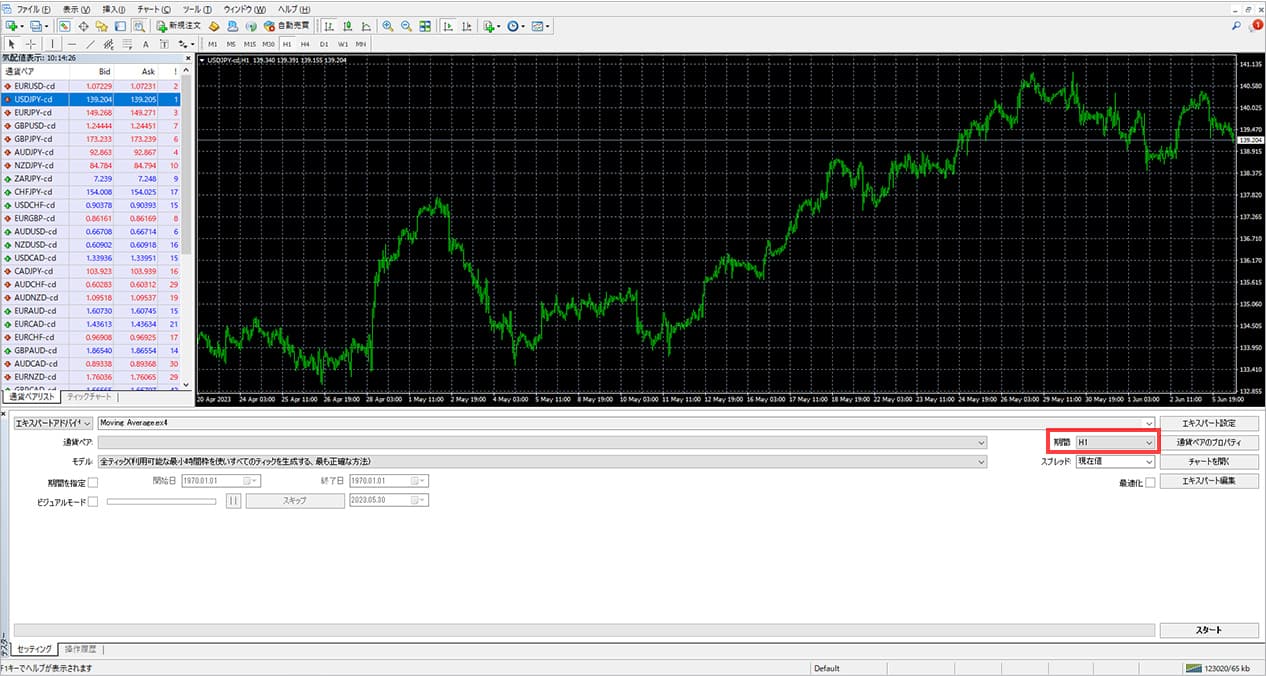1266x676 pixels.
Task: Toggle chart shift icon
Action: coord(467,25)
